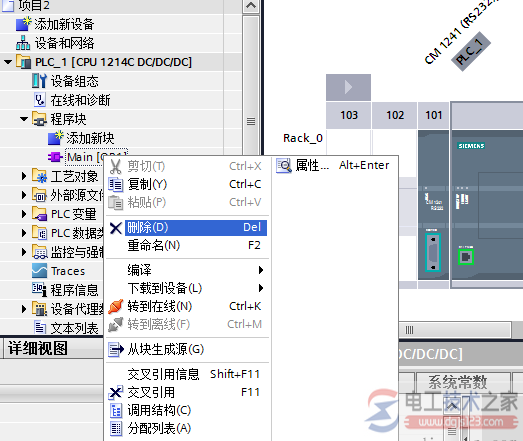This screenshot has width=523, height=441.
Task: Click the 详细视图 panel header
Action: point(52,349)
